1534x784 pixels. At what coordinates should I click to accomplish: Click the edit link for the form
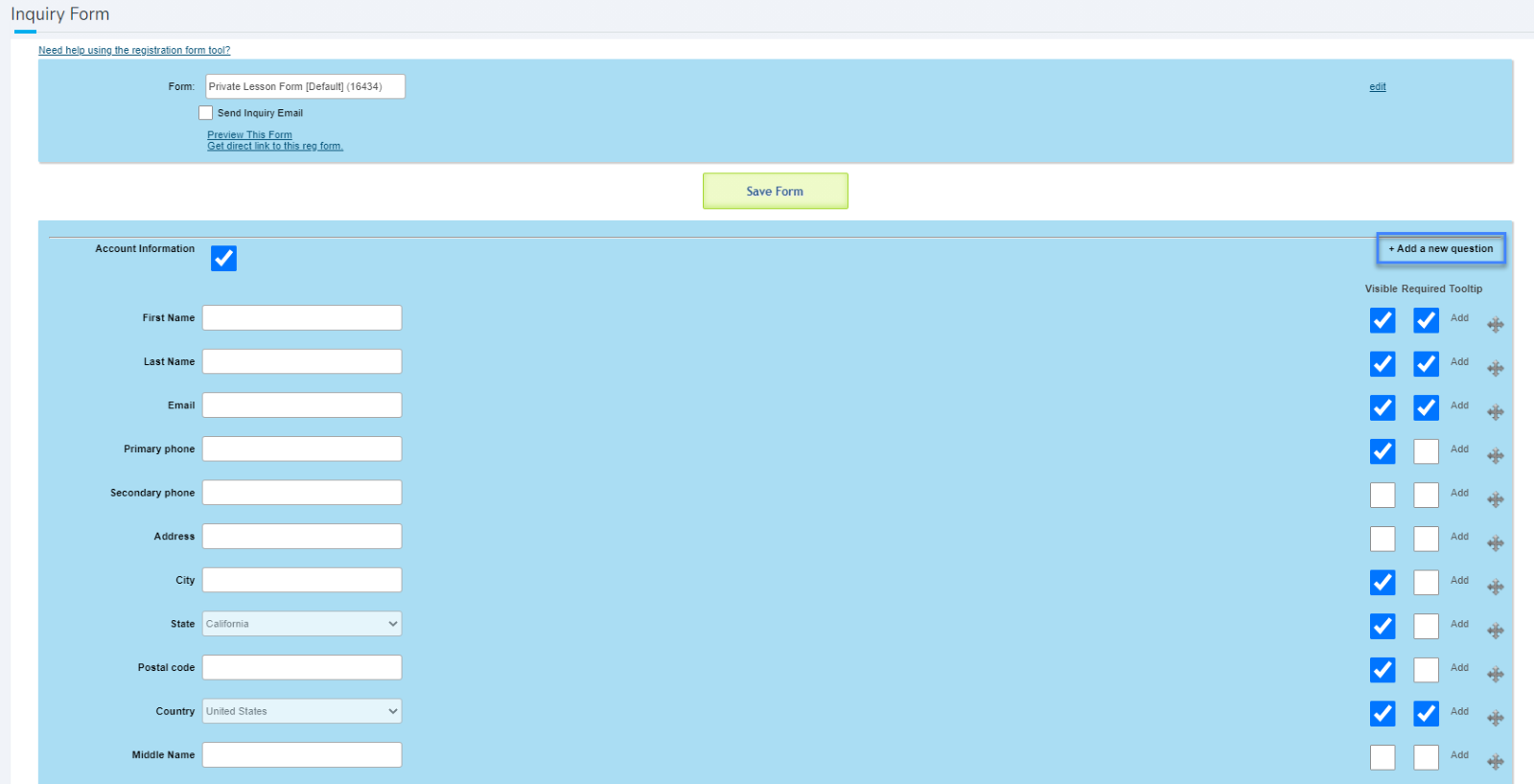pyautogui.click(x=1378, y=87)
